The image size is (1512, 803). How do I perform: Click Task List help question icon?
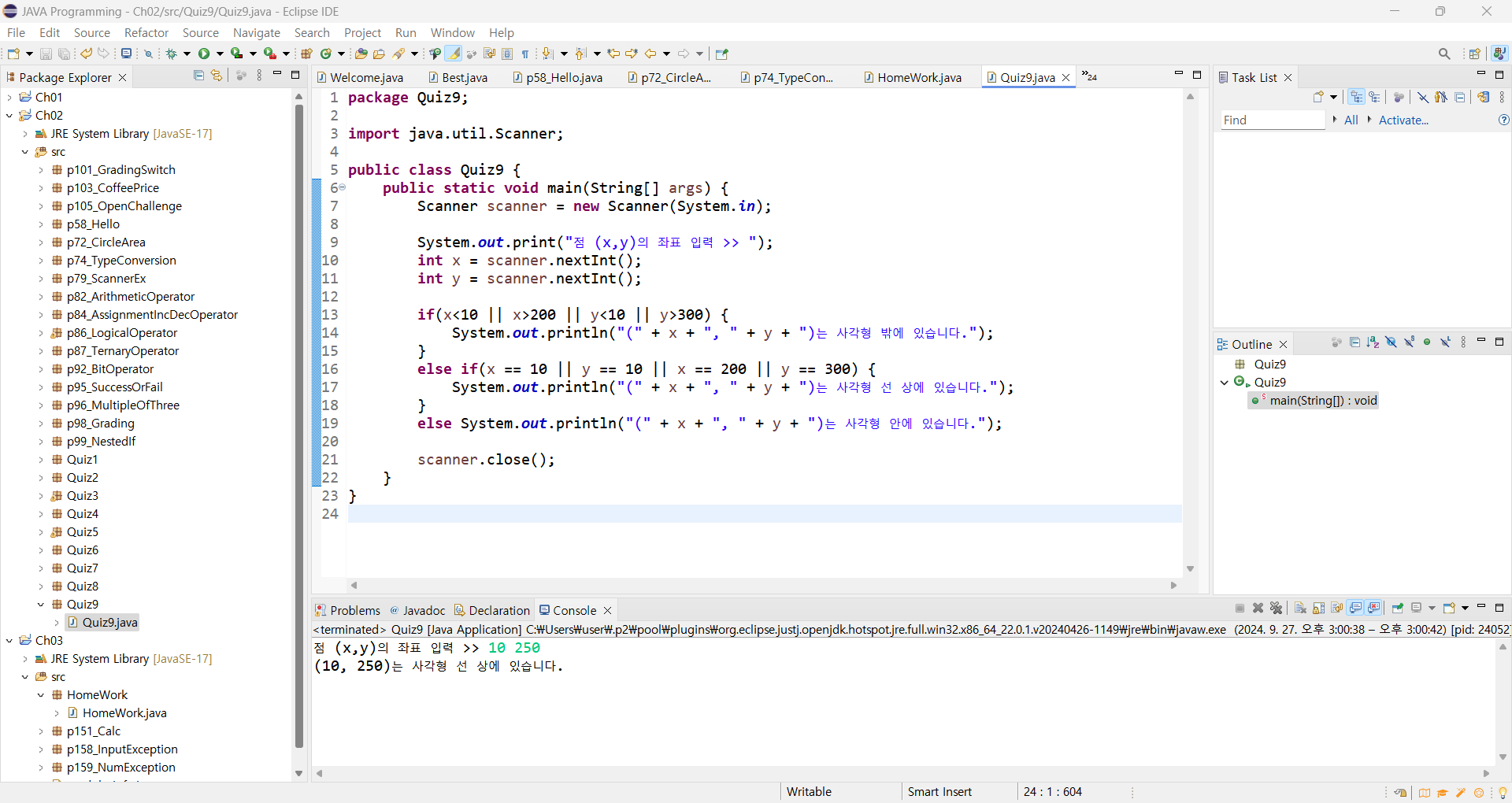point(1503,120)
